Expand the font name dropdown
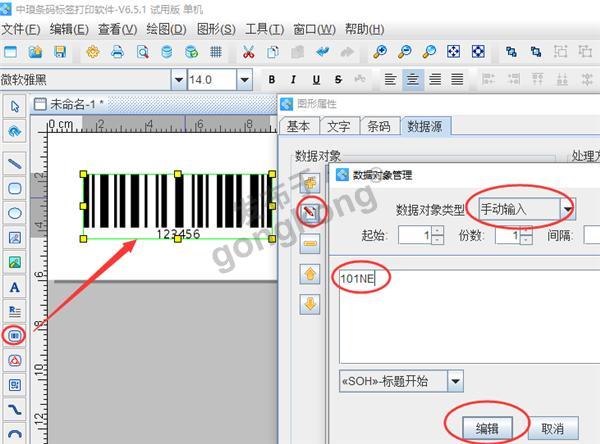This screenshot has width=600, height=444. click(178, 80)
